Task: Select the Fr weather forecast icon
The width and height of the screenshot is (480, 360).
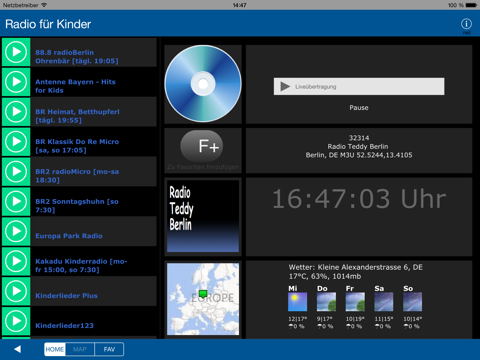Action: tap(355, 302)
